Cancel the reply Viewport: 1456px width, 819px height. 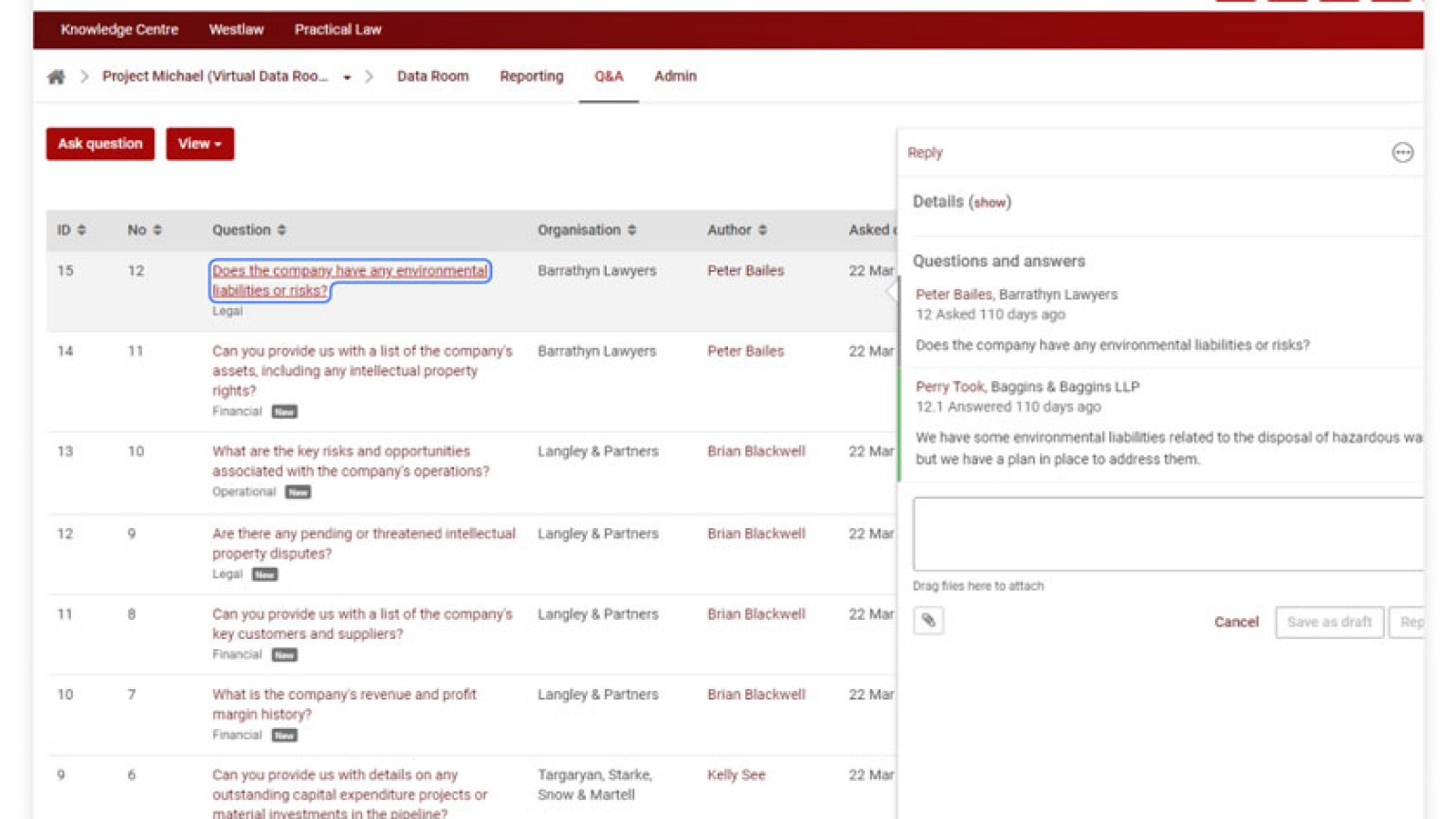(x=1236, y=622)
